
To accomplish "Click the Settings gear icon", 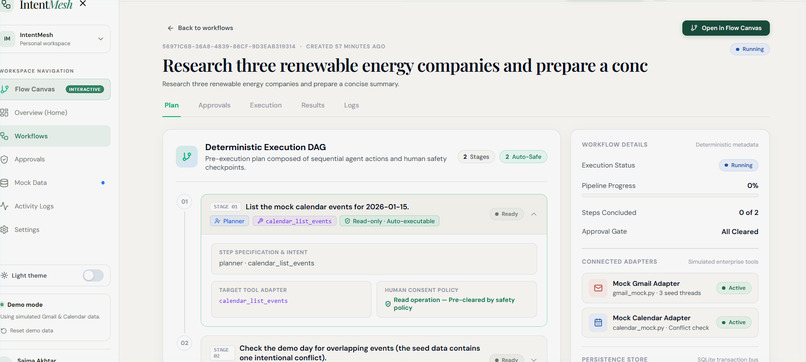I will [x=4, y=229].
